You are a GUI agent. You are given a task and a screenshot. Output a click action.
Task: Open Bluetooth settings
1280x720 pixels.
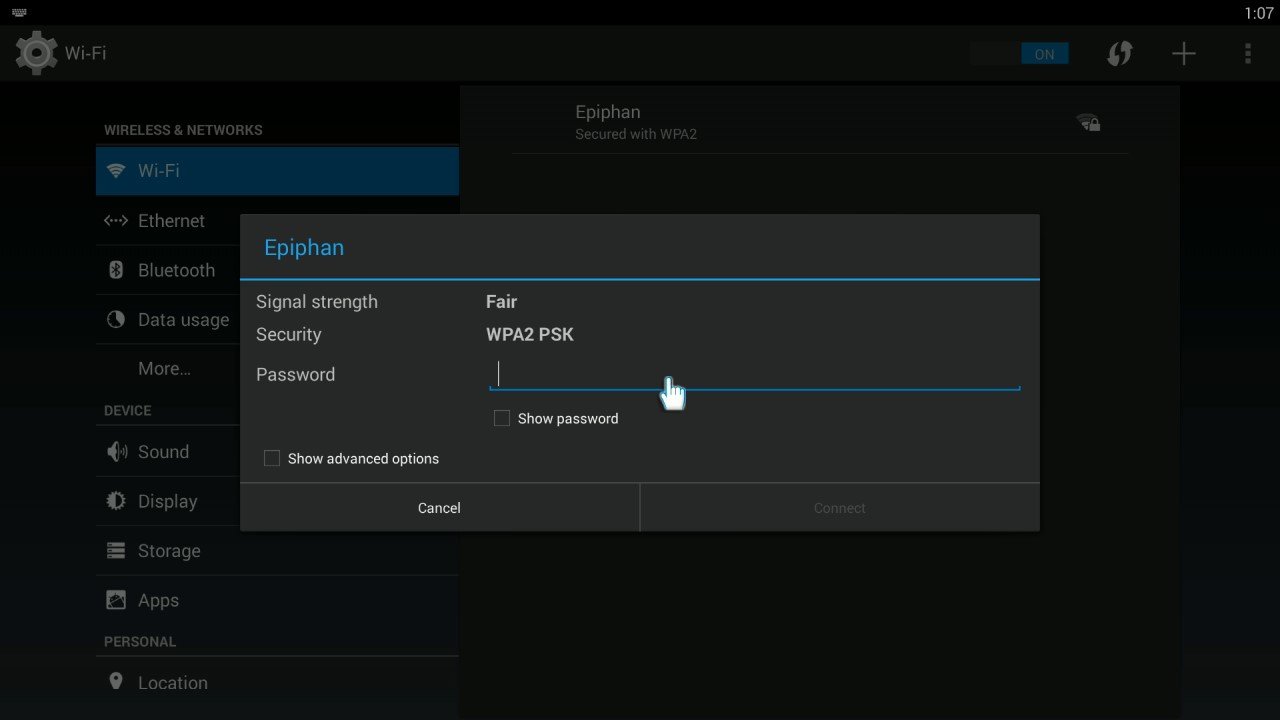point(277,270)
